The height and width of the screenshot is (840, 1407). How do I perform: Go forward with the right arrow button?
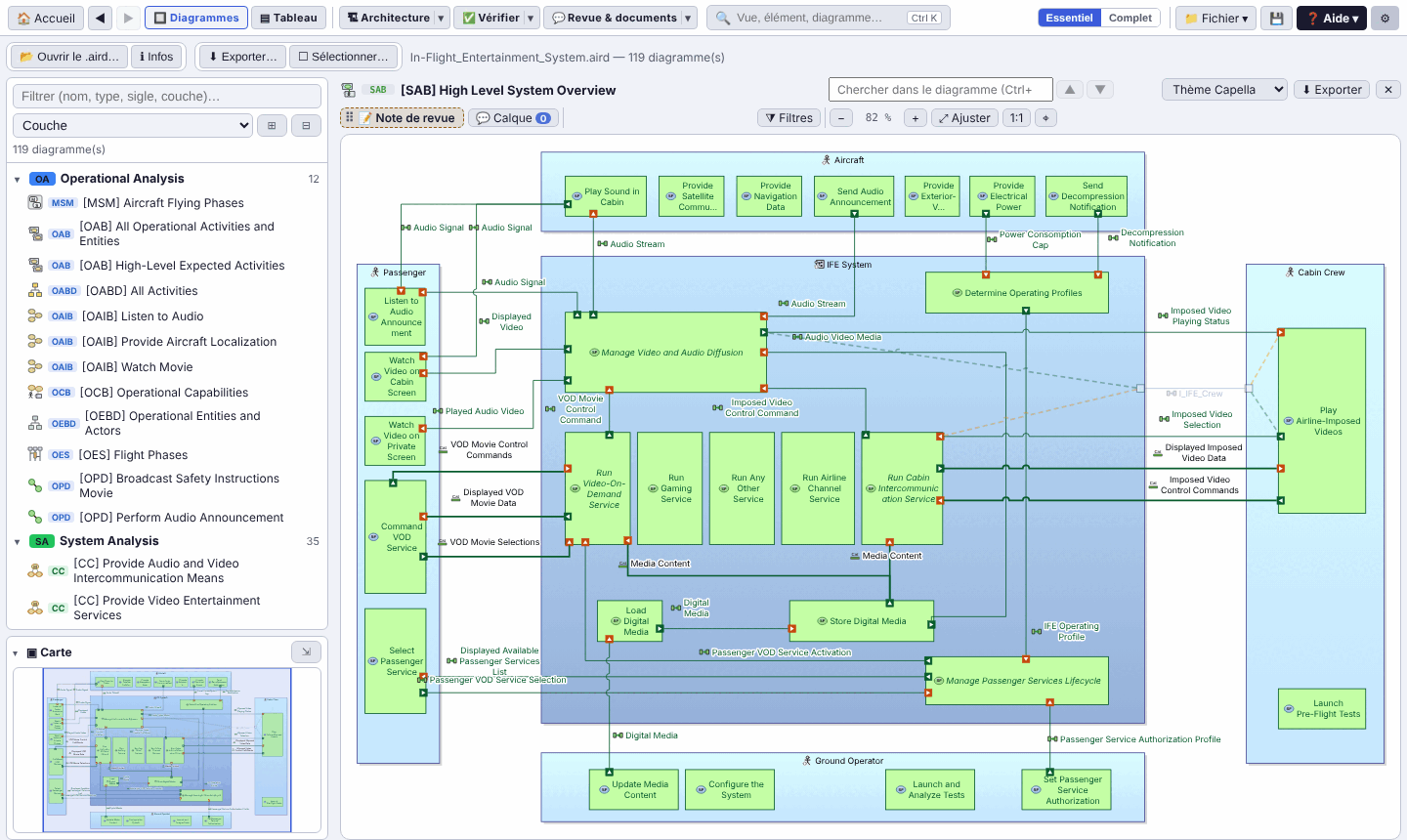click(128, 18)
